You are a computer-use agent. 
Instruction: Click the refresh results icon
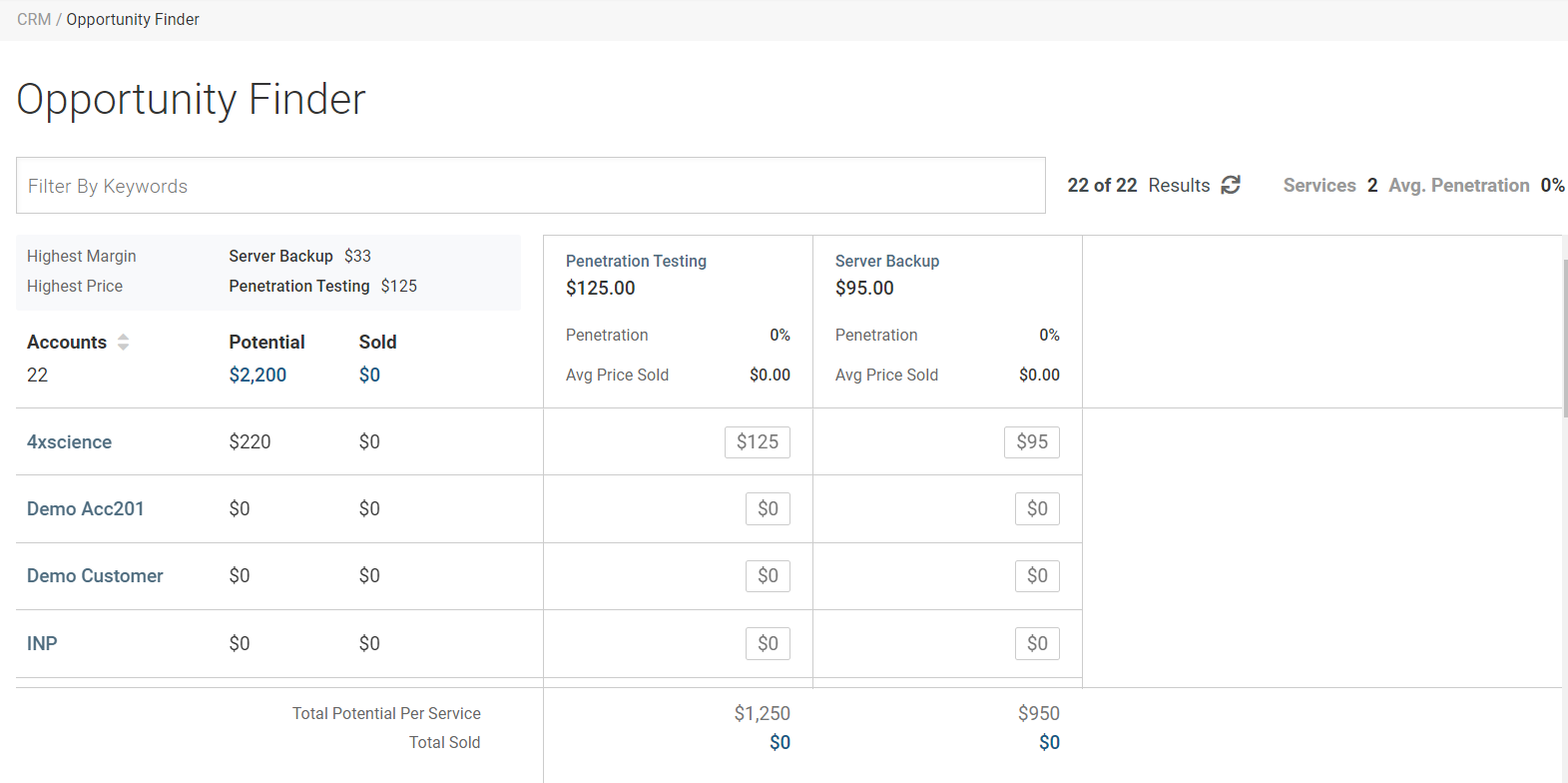click(1231, 185)
